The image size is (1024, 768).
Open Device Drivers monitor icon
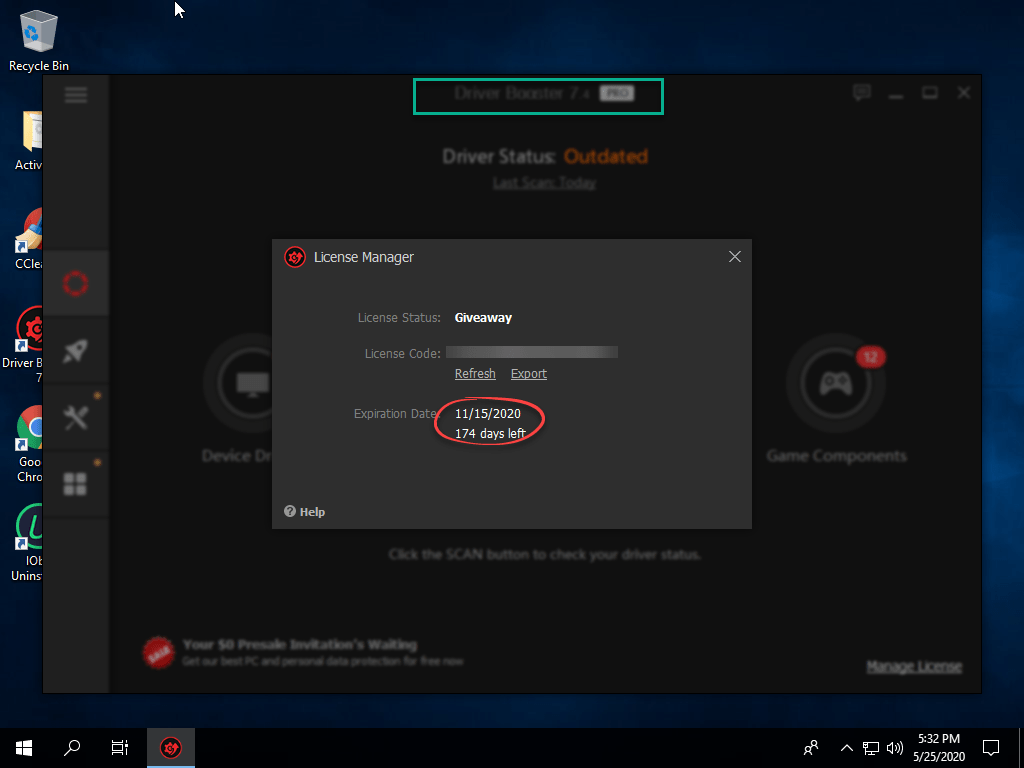pyautogui.click(x=253, y=383)
